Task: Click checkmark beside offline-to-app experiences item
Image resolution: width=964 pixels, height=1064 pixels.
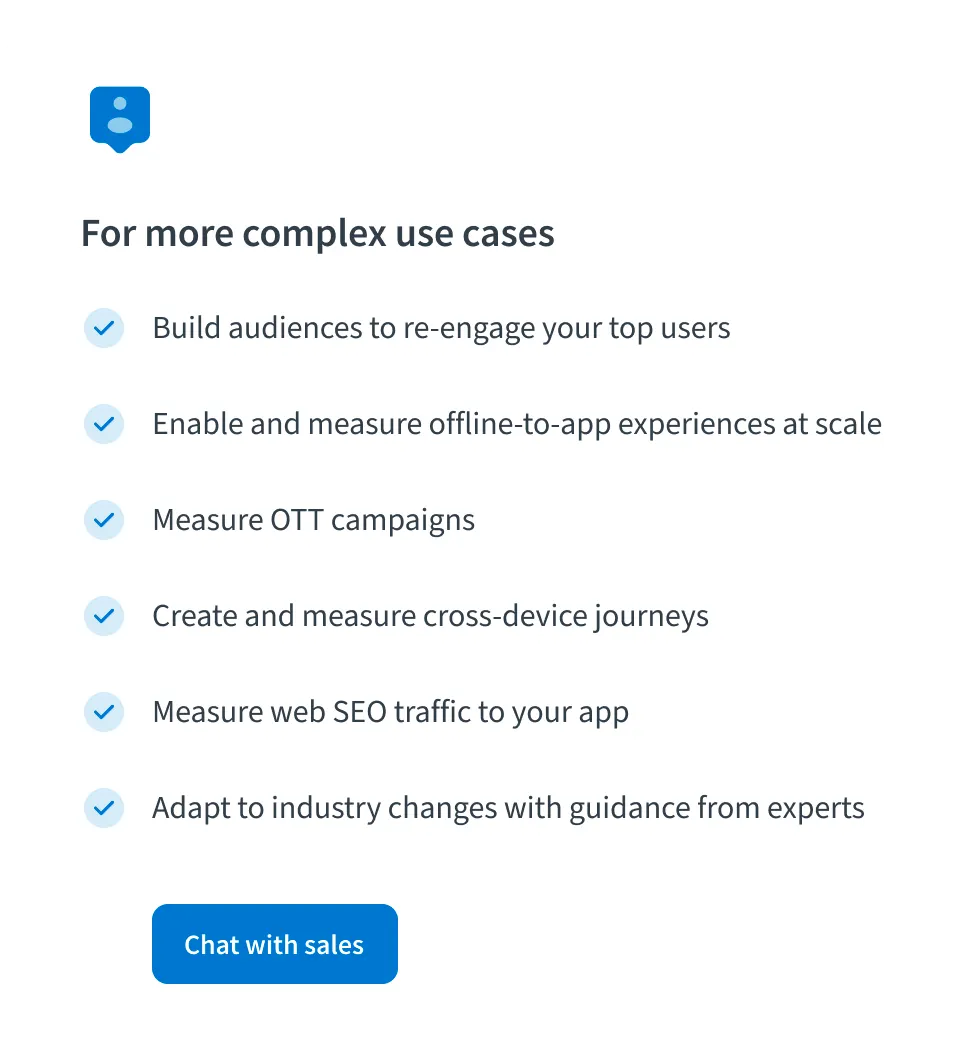Action: (x=104, y=424)
